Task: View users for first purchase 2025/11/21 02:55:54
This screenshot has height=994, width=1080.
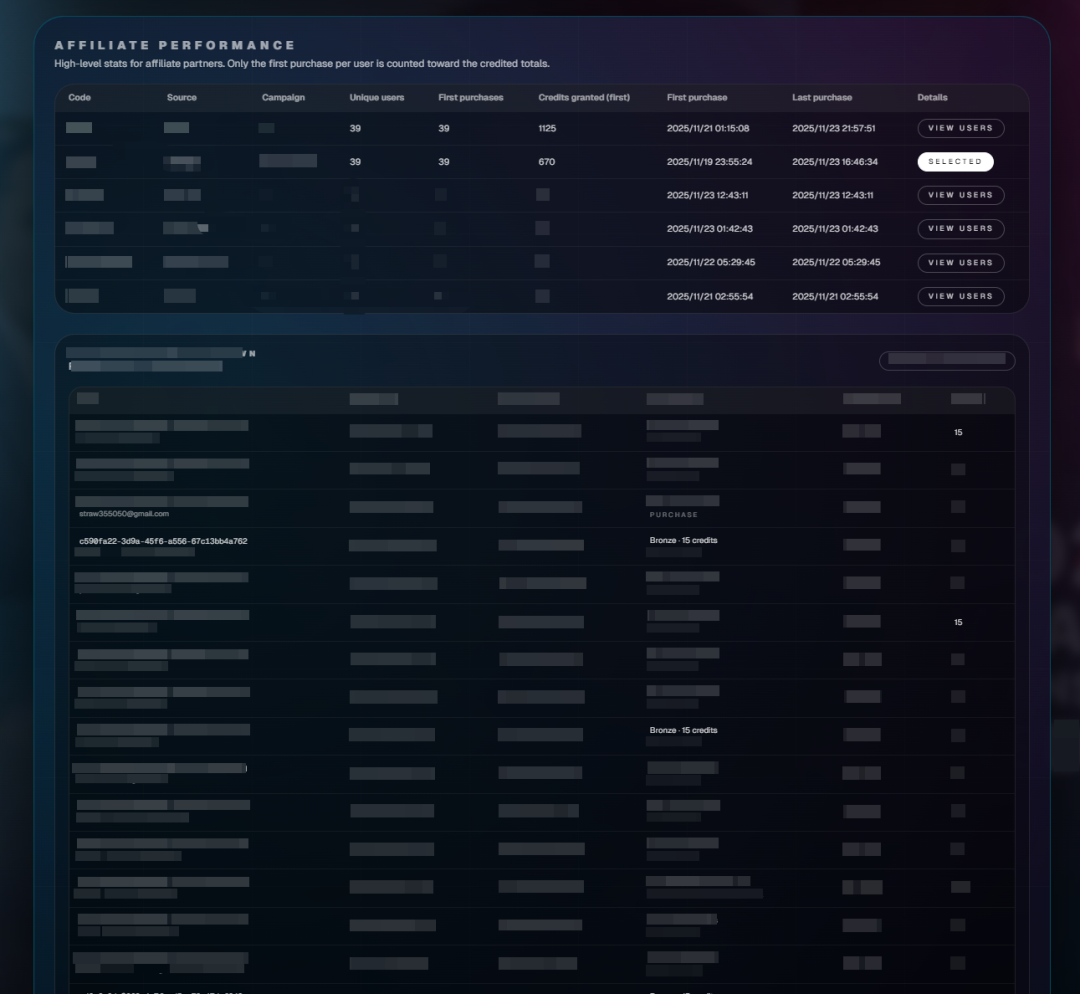Action: (x=960, y=296)
